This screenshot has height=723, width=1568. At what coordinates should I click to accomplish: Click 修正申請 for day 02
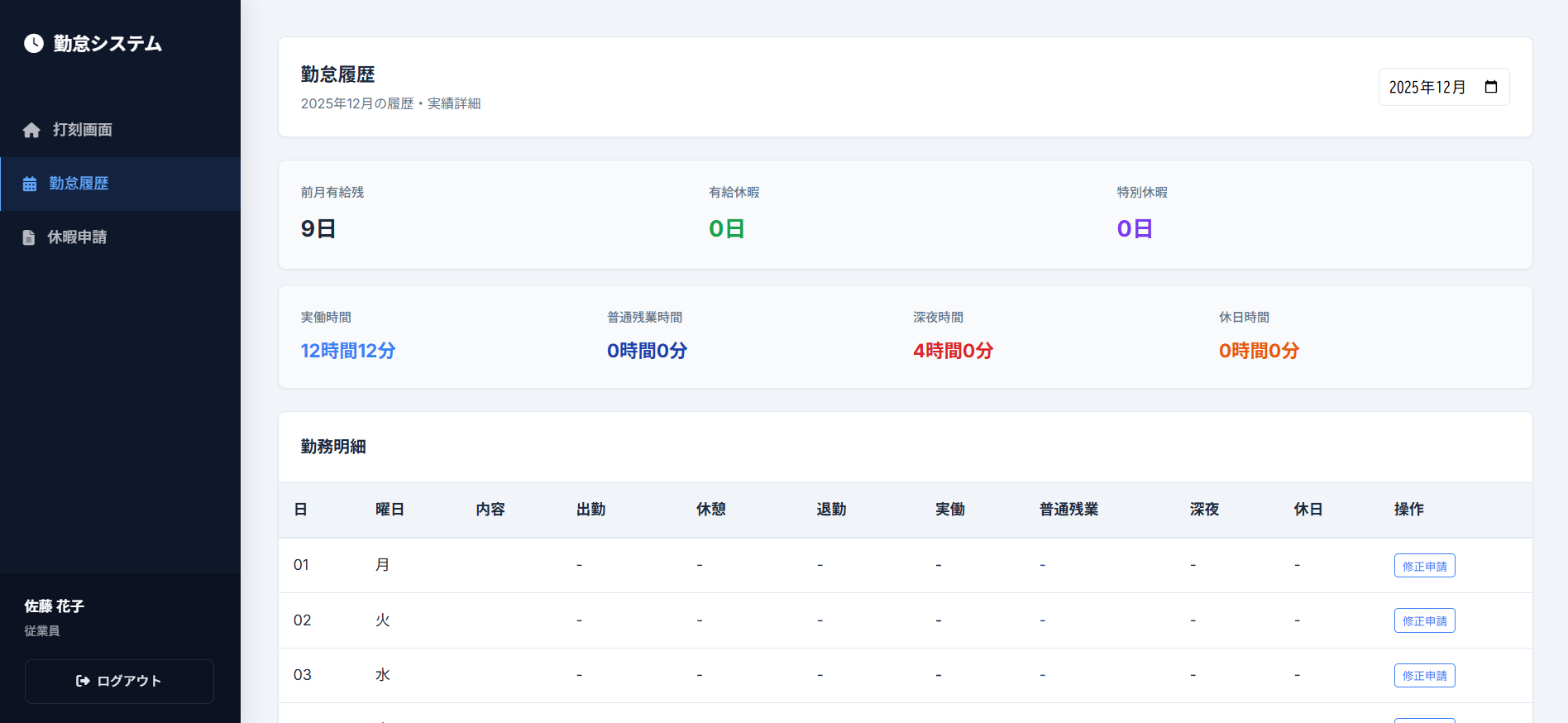tap(1424, 620)
